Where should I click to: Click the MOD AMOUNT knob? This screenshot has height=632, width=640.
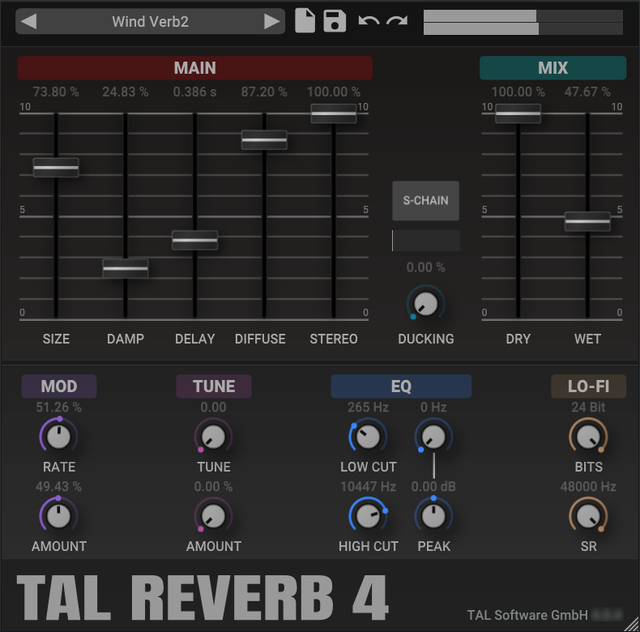coord(59,516)
